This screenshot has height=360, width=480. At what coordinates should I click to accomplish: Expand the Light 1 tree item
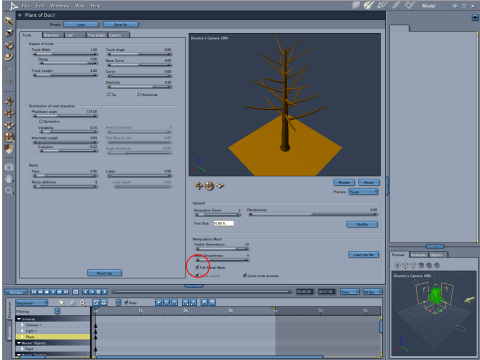click(23, 331)
